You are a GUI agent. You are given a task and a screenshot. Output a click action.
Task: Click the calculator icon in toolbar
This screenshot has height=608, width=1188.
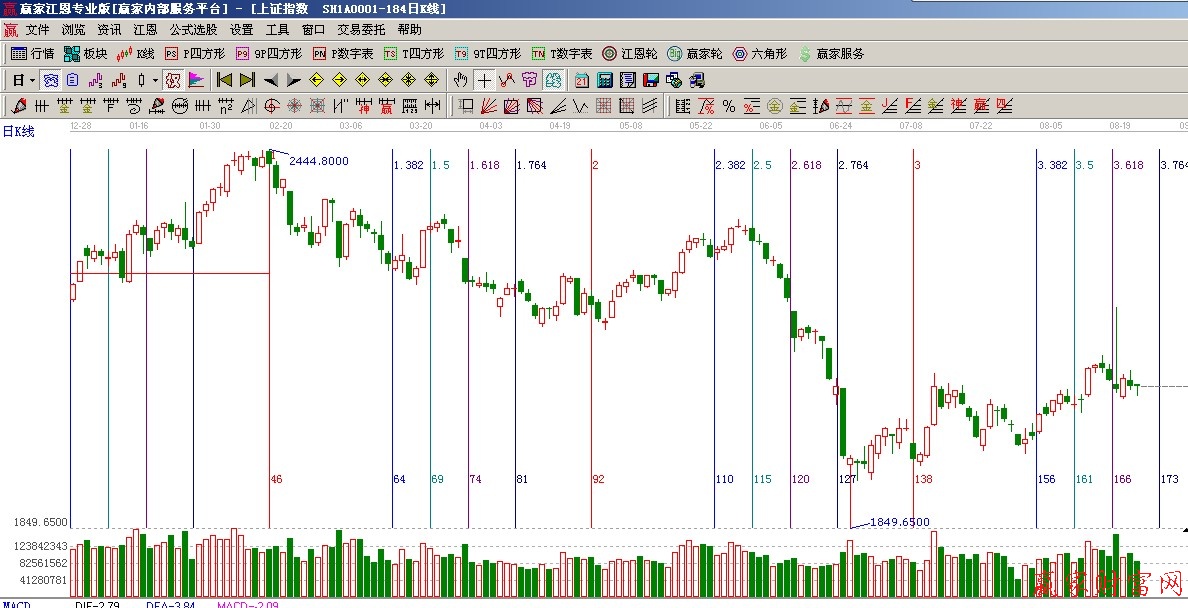605,80
